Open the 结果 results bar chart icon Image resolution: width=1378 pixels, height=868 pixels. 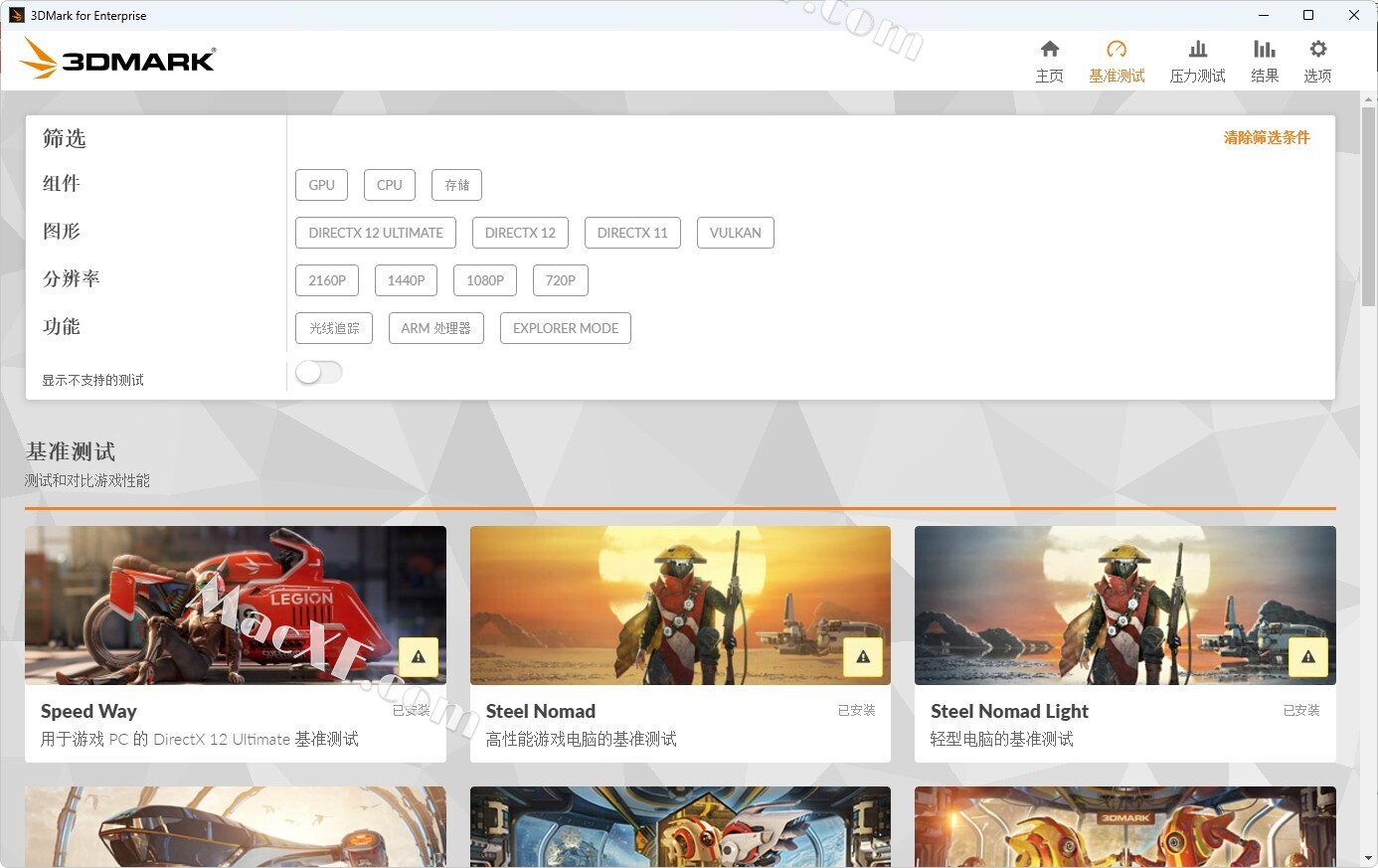point(1264,50)
